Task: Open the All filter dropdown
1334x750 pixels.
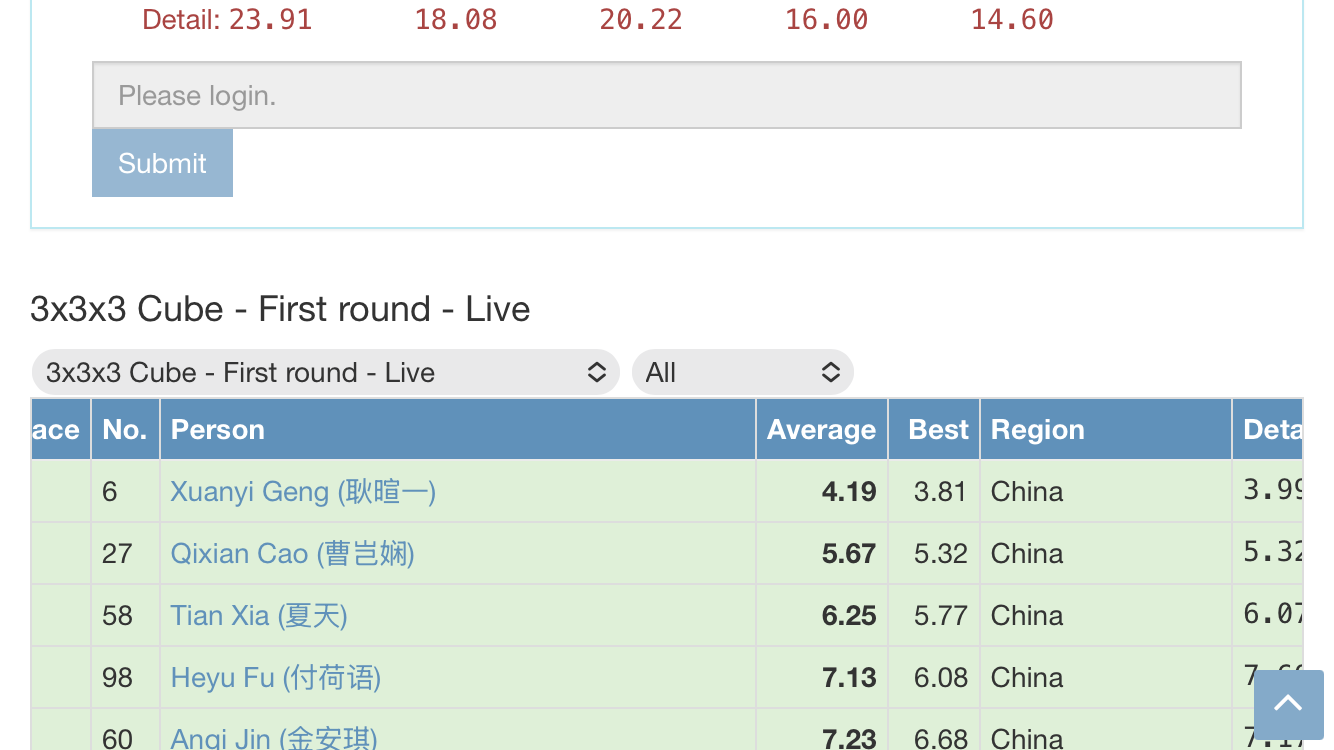Action: tap(743, 373)
